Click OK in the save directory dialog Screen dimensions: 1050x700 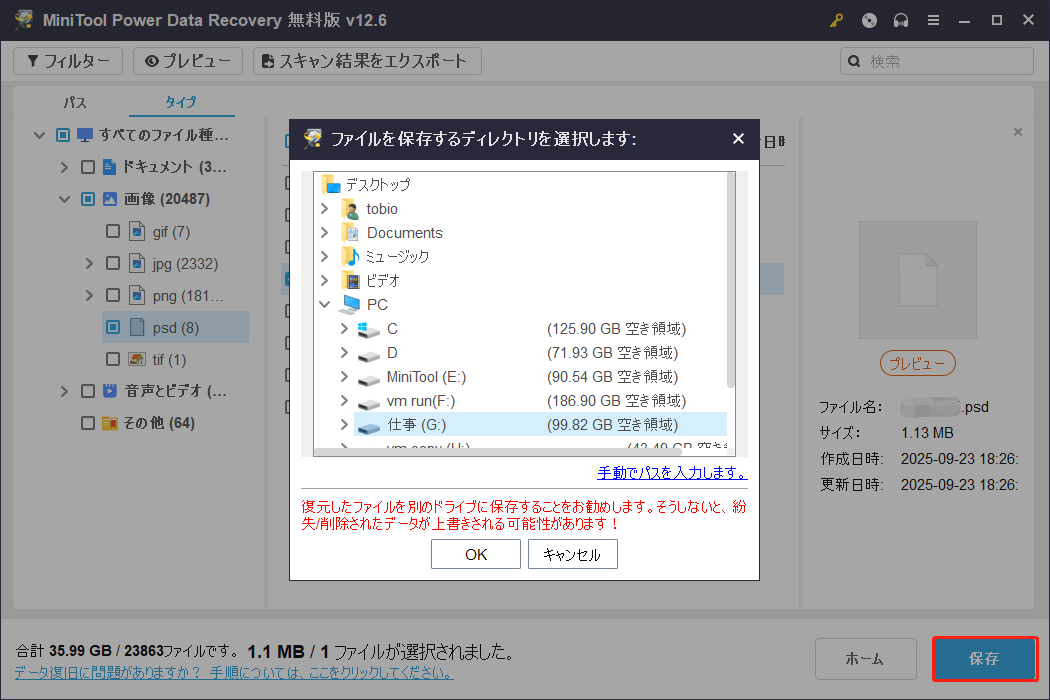475,553
